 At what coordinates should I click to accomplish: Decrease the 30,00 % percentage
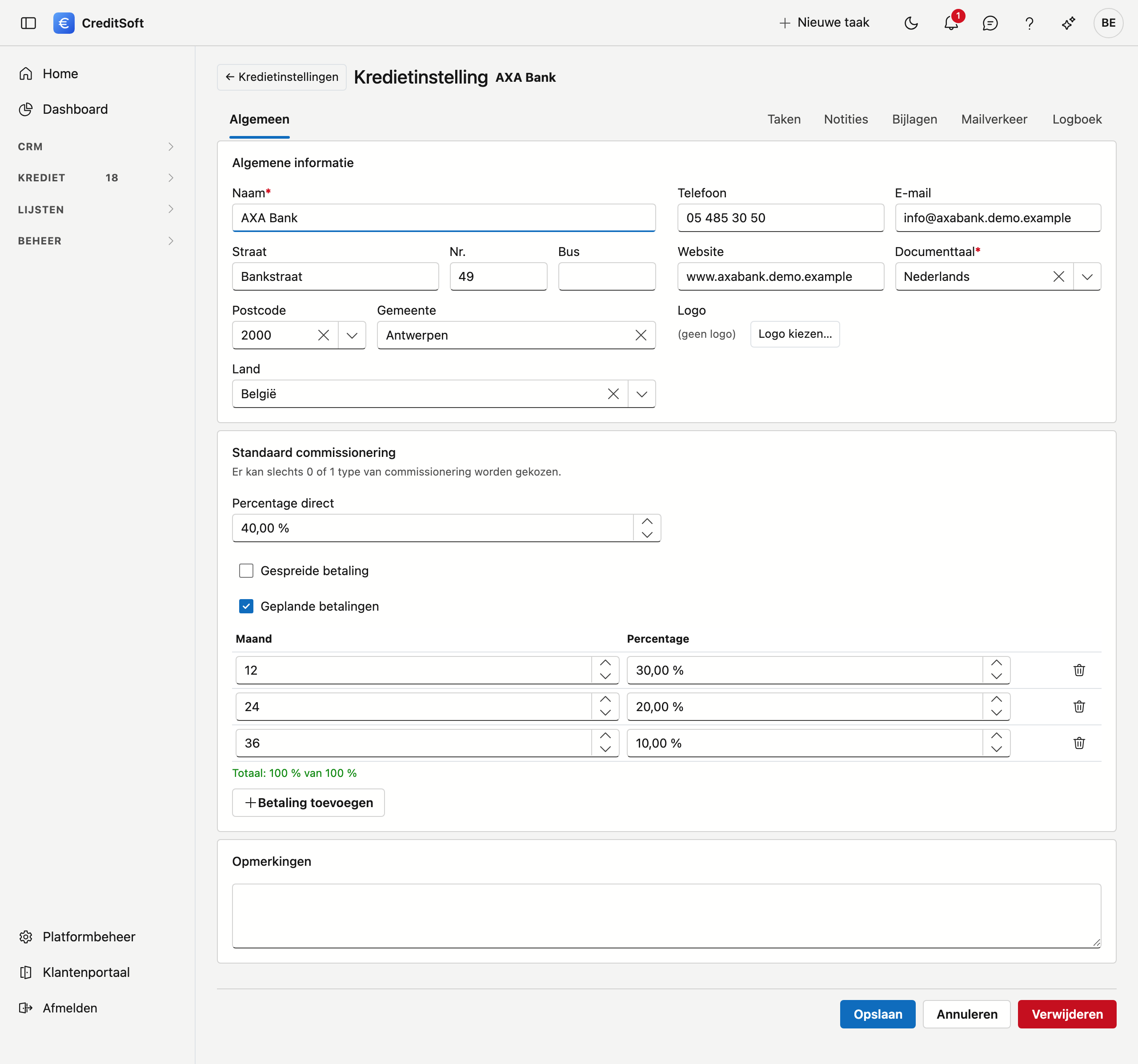pos(996,676)
